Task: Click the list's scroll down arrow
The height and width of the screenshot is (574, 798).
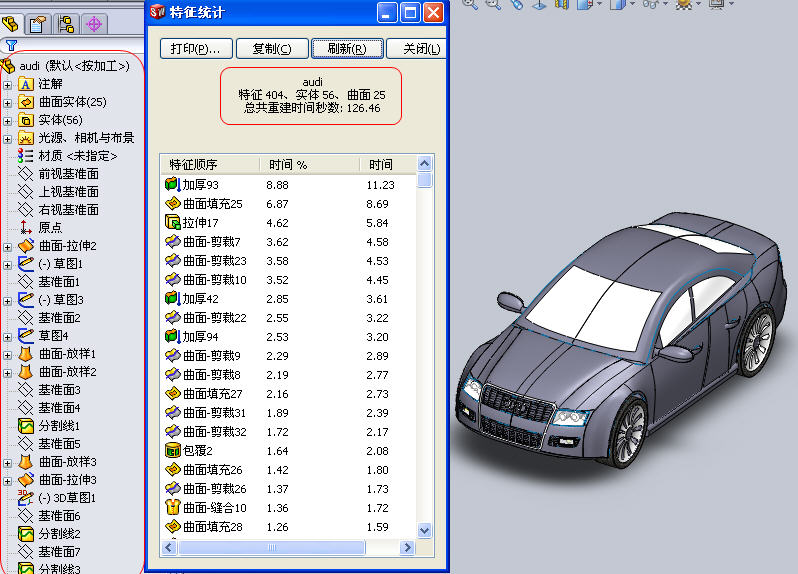Action: 424,530
